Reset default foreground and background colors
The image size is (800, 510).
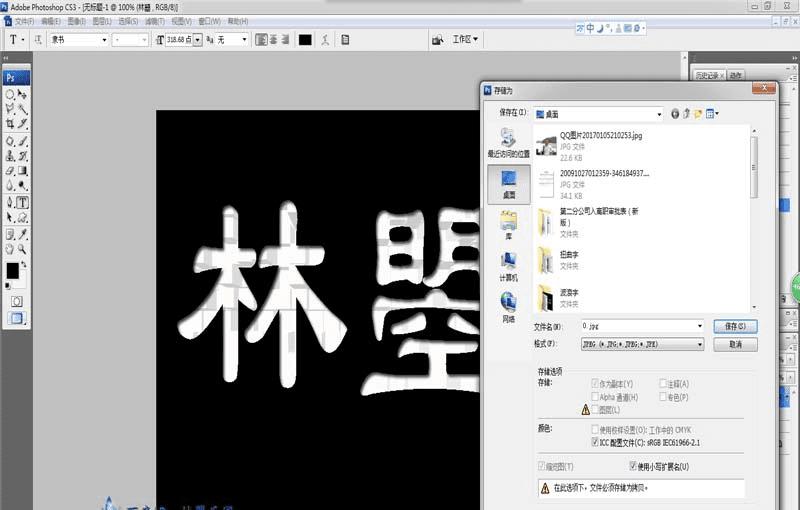(8, 286)
